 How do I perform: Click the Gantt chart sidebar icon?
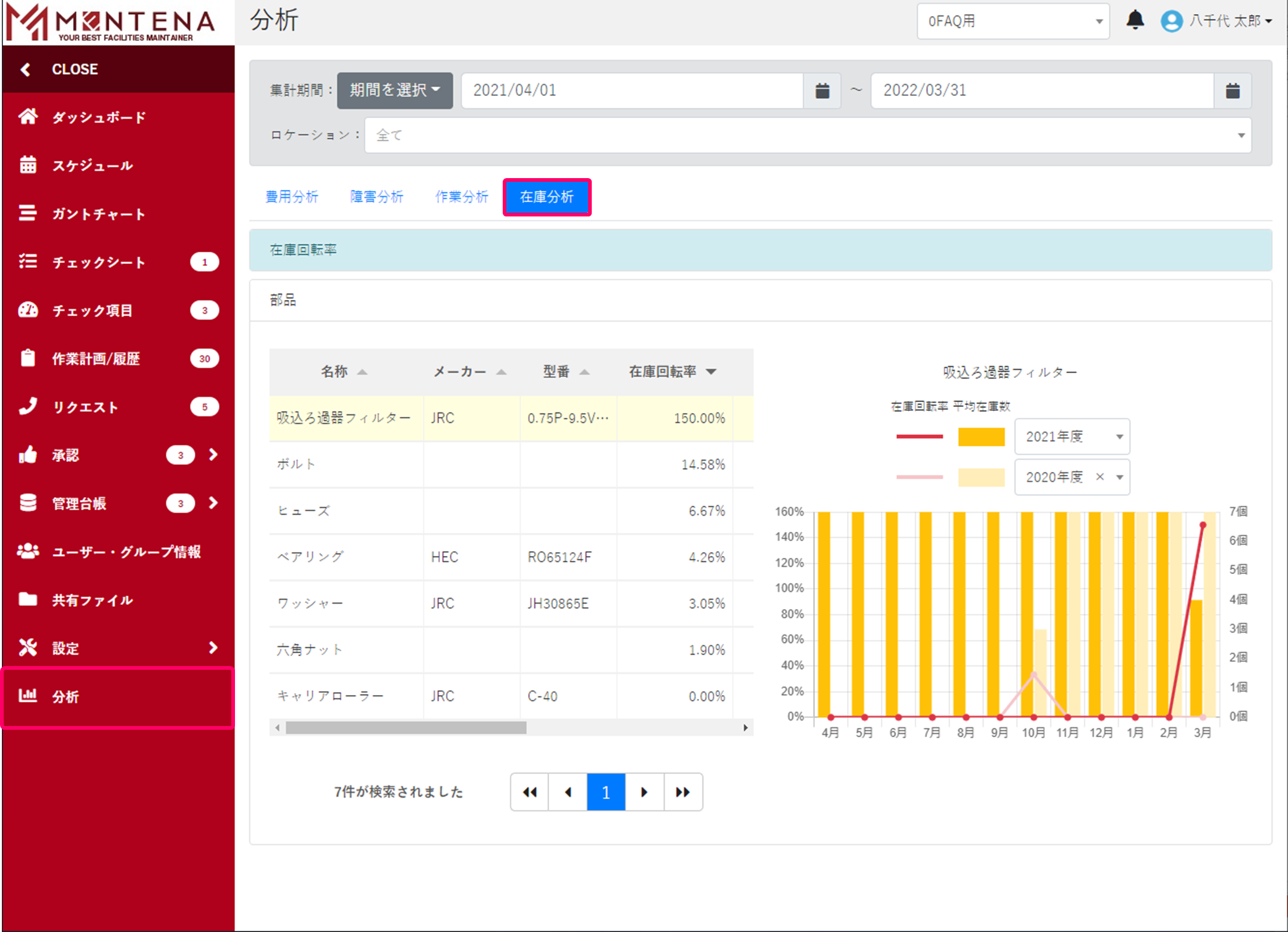28,213
